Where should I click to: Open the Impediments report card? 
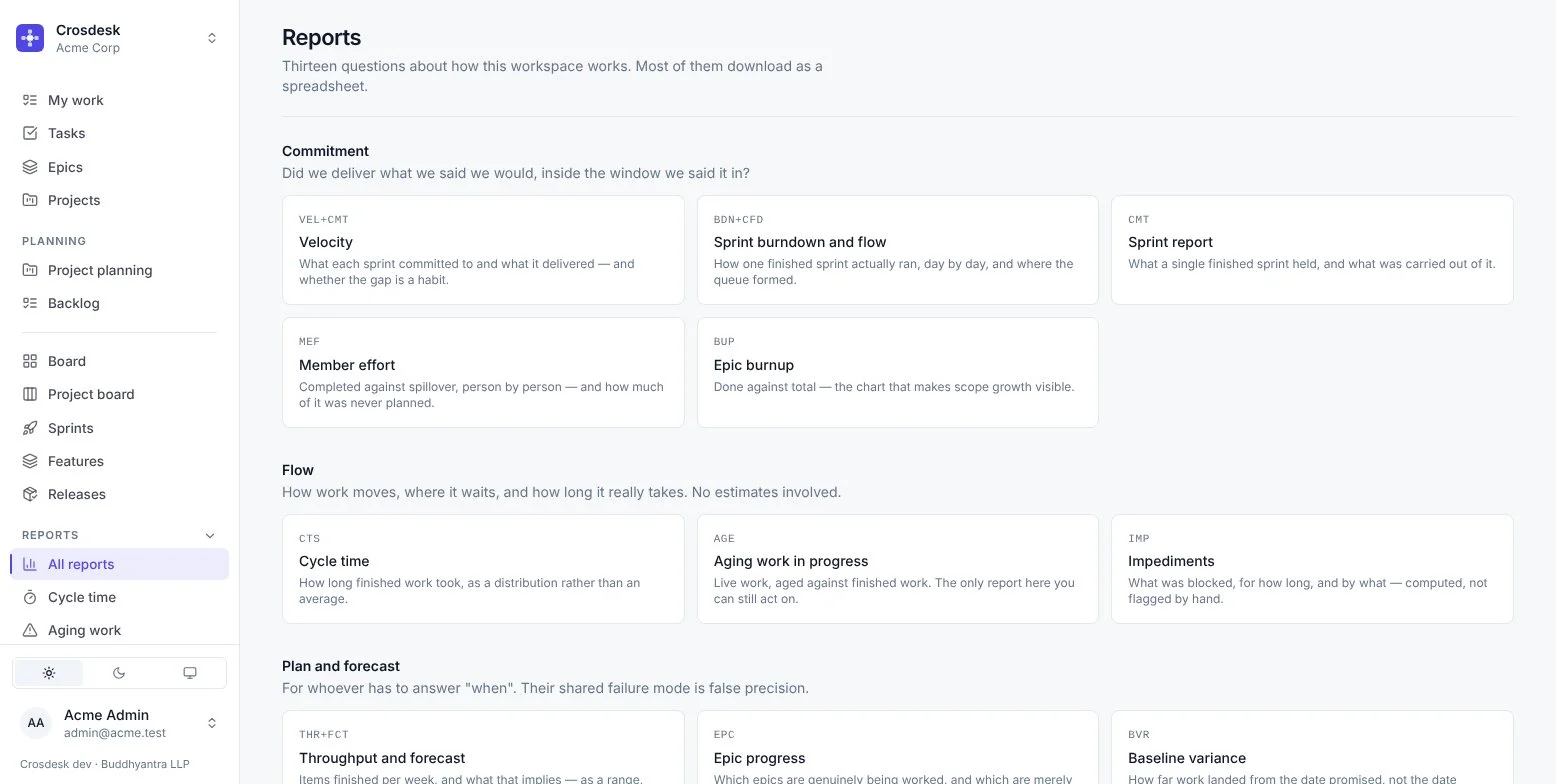pyautogui.click(x=1312, y=569)
